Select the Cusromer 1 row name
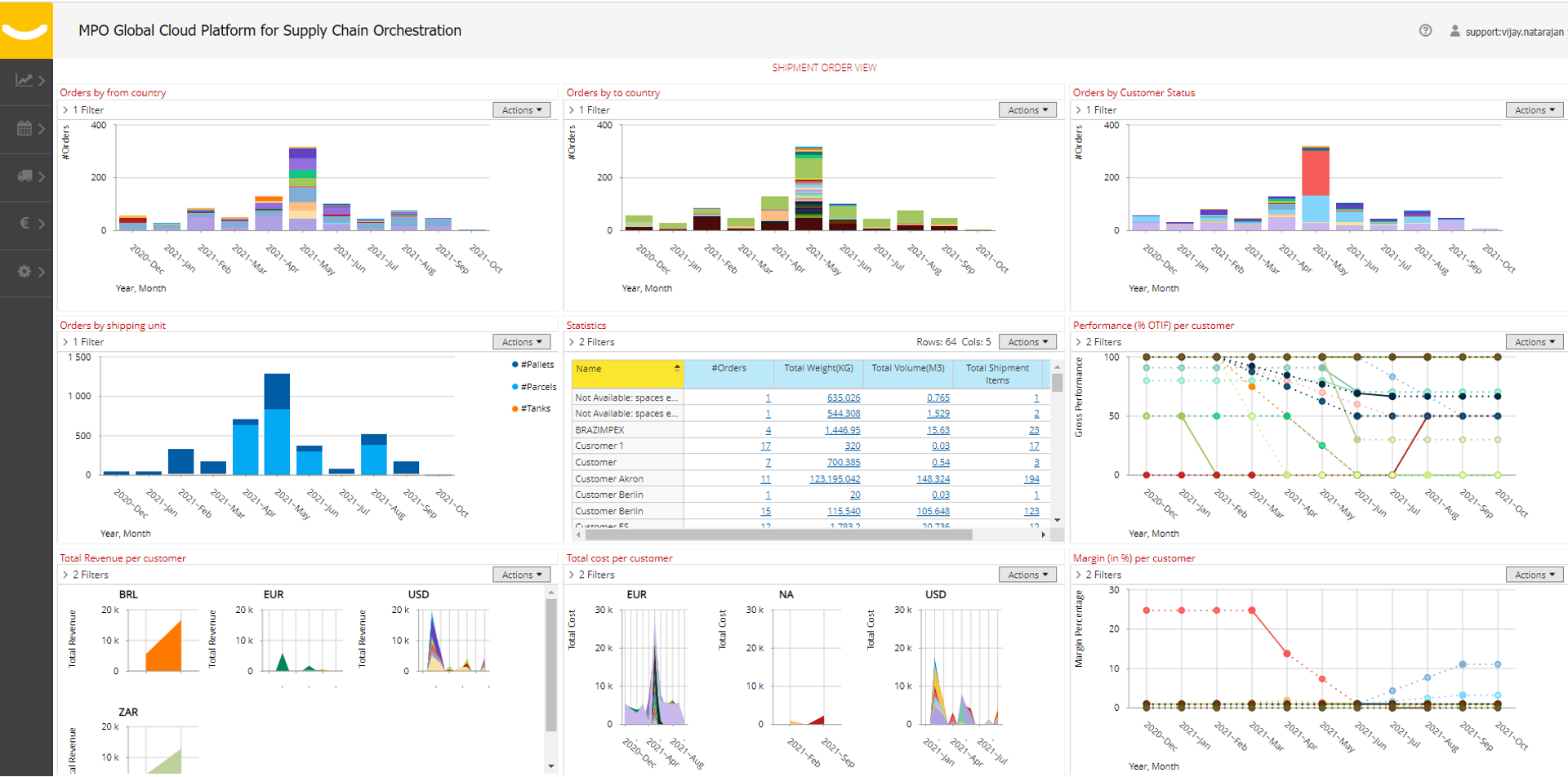 pos(599,446)
